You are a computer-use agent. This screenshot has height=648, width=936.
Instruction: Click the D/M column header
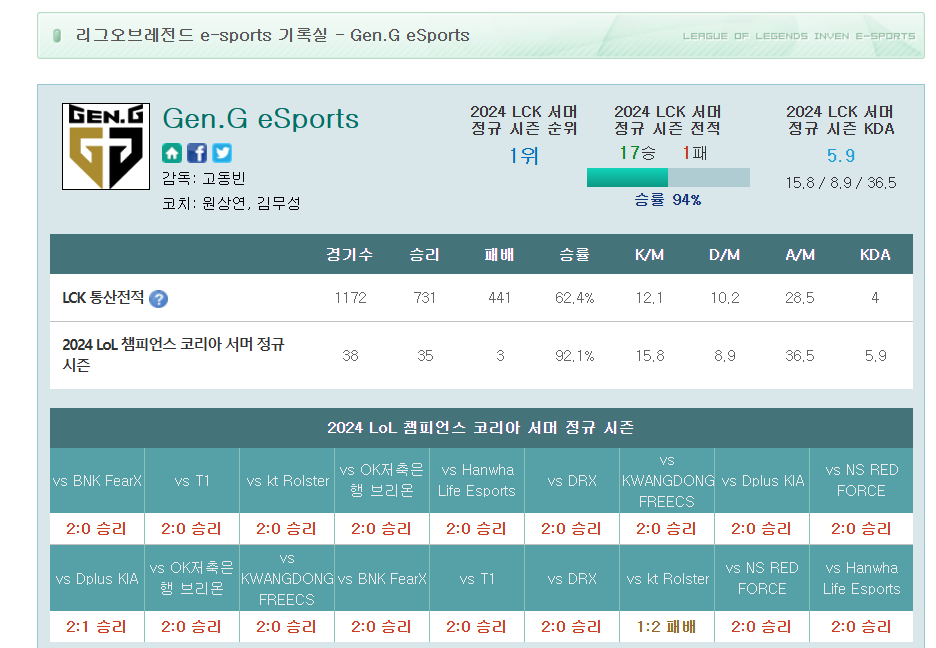pos(724,255)
